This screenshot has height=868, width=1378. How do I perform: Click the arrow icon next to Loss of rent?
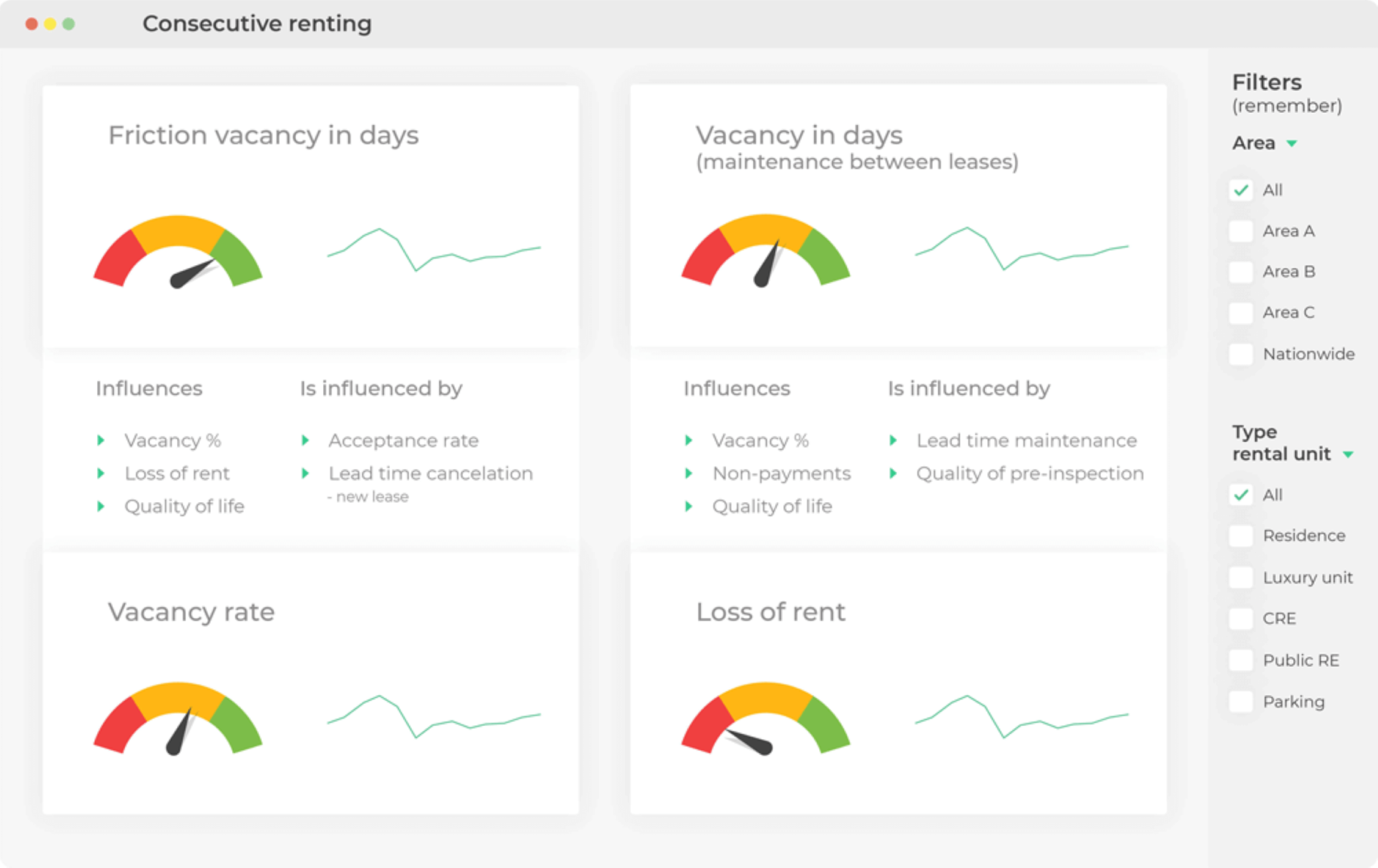pyautogui.click(x=102, y=473)
